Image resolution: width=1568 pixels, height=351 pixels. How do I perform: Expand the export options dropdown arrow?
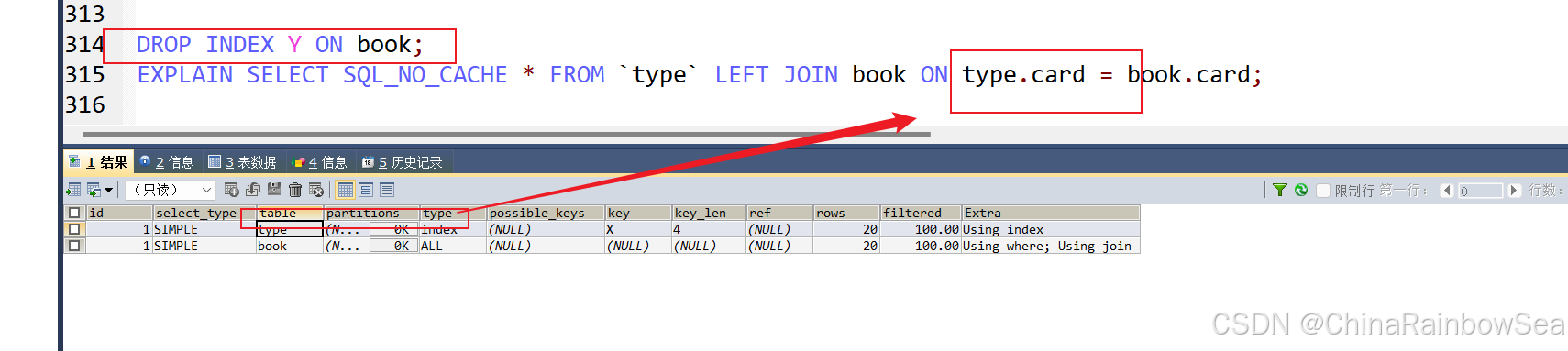(x=108, y=190)
